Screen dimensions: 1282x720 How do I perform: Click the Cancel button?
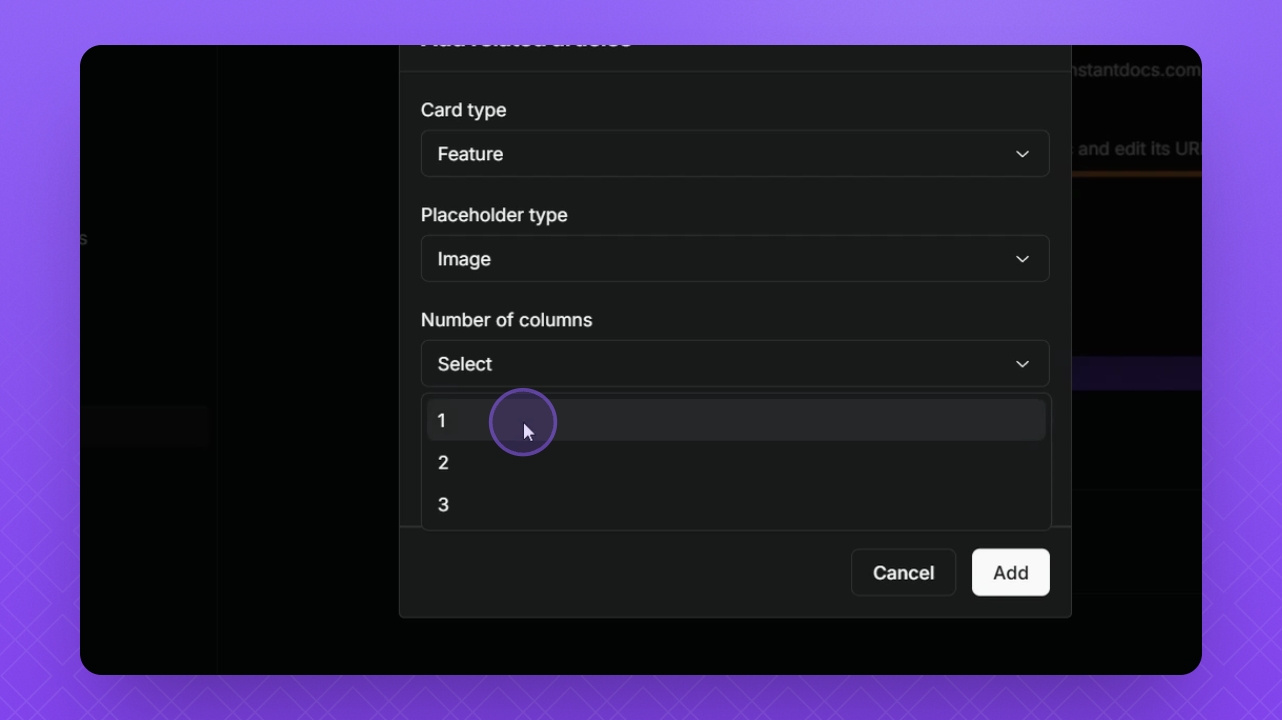903,573
